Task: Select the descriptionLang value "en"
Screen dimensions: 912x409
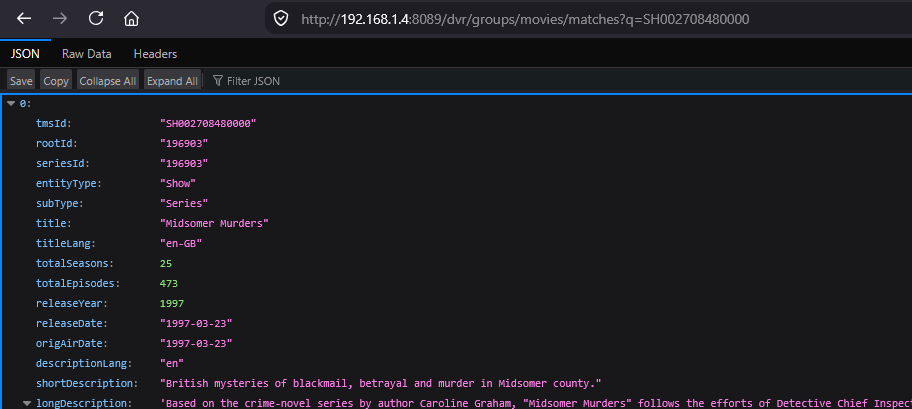Action: pyautogui.click(x=172, y=363)
